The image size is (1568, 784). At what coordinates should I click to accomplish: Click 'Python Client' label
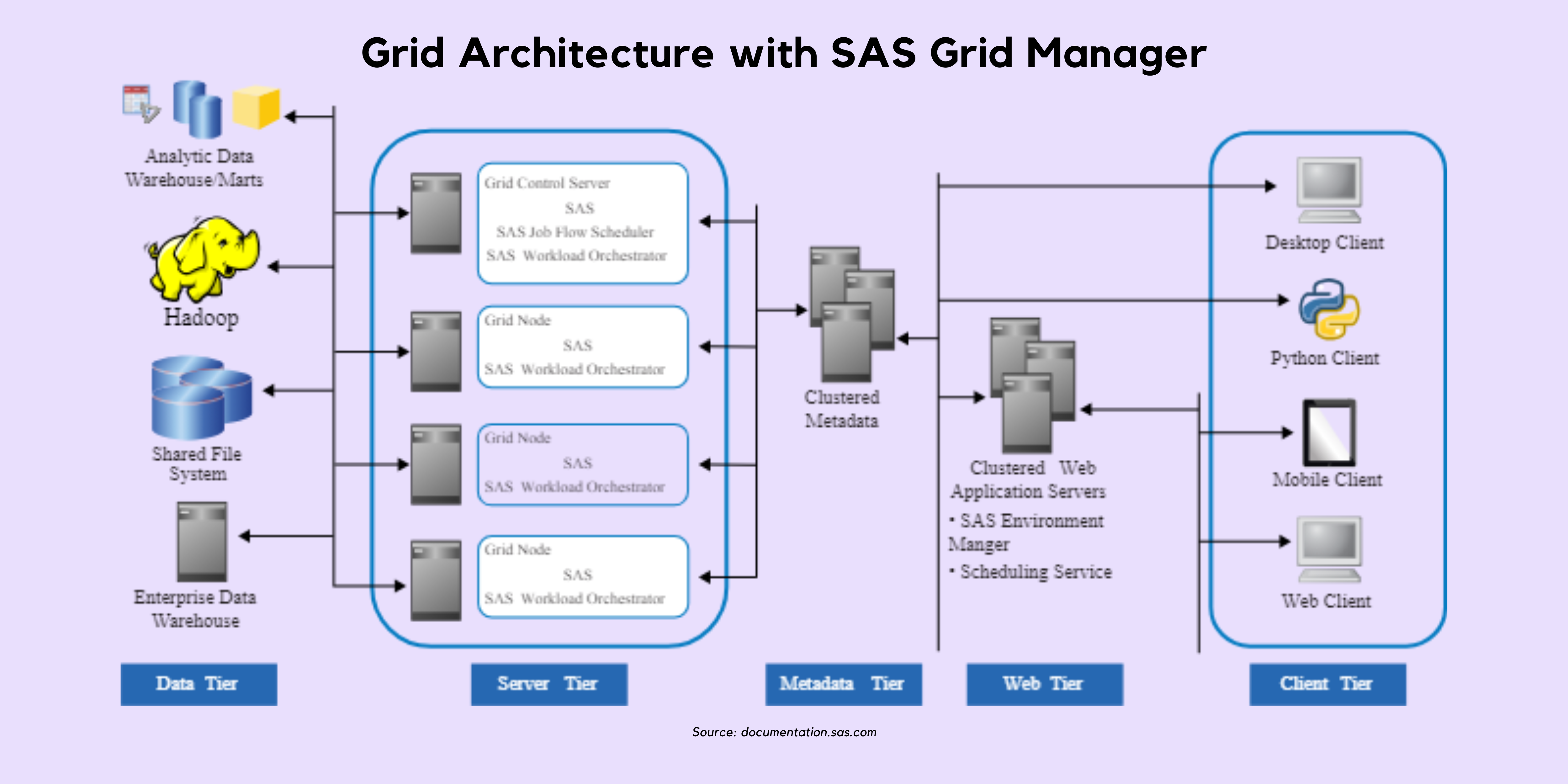pos(1325,358)
